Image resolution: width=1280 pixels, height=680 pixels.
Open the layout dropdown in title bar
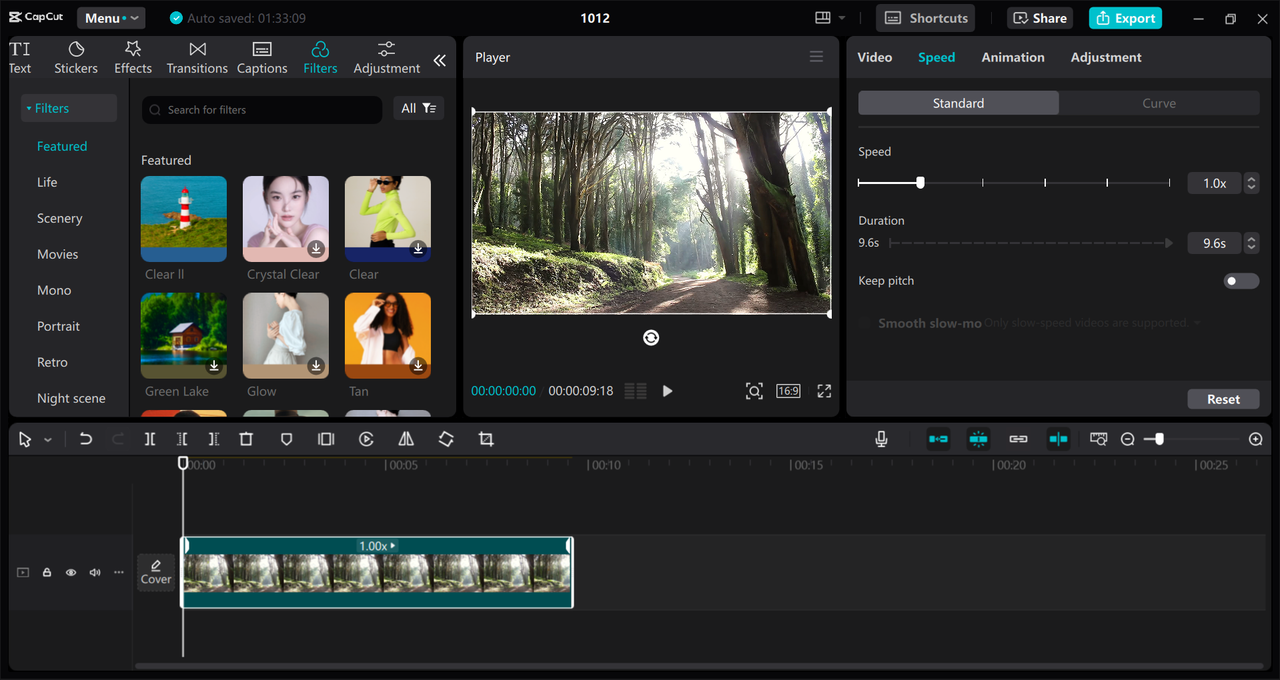click(x=830, y=18)
